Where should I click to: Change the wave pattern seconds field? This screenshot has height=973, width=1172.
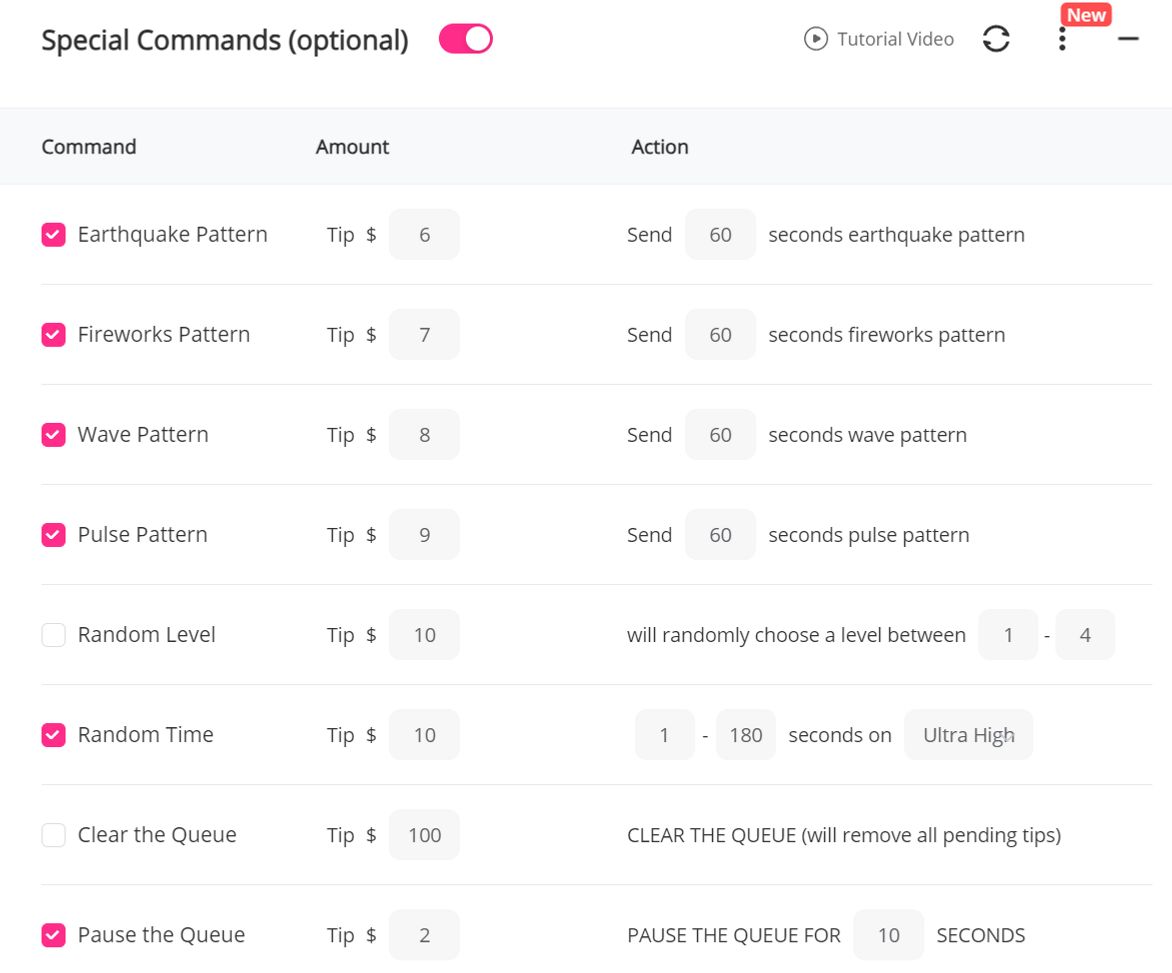(720, 435)
